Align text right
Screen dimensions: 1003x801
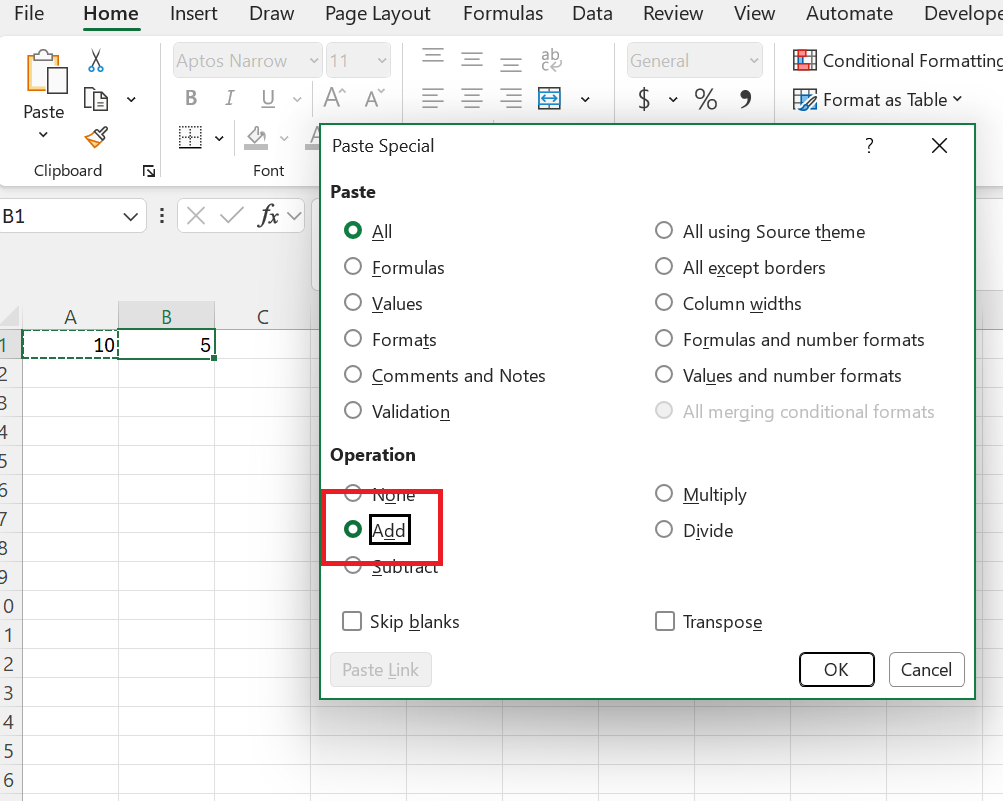[510, 99]
